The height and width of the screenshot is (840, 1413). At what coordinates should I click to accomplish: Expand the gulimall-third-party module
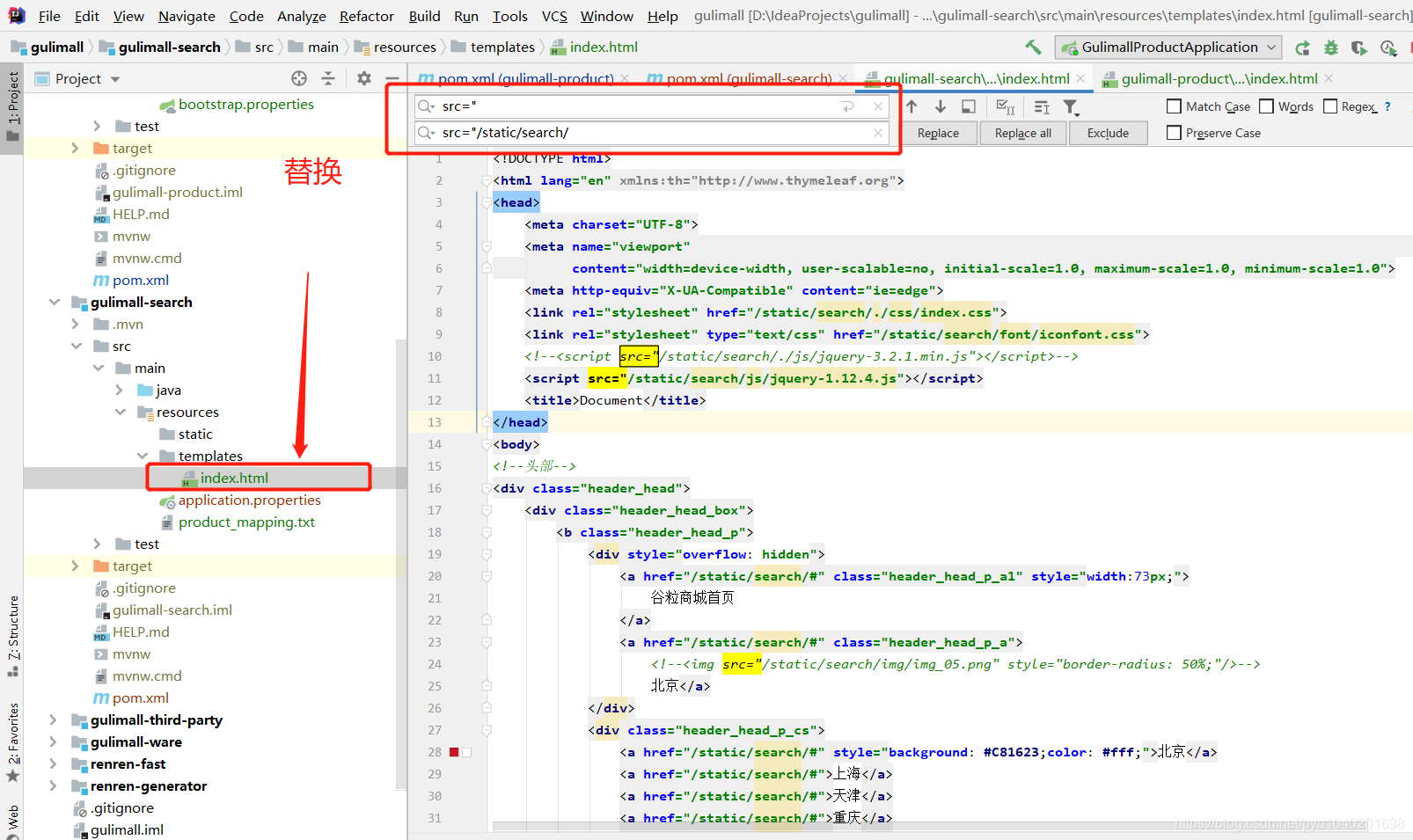click(54, 719)
